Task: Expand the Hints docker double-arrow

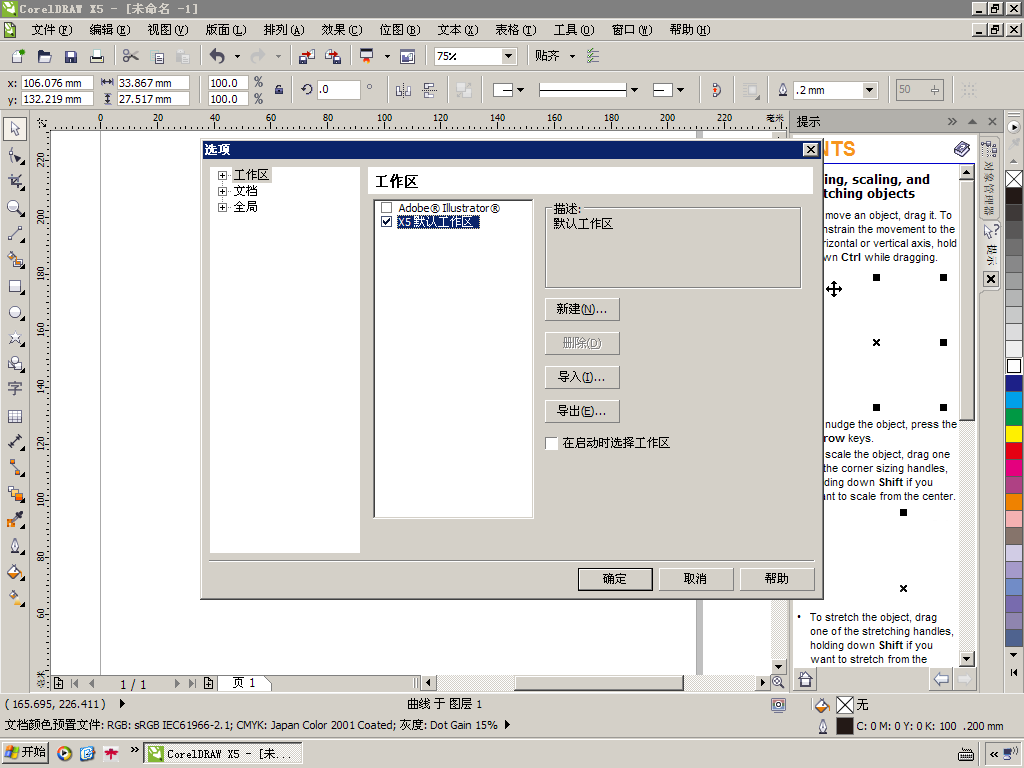Action: pos(952,121)
